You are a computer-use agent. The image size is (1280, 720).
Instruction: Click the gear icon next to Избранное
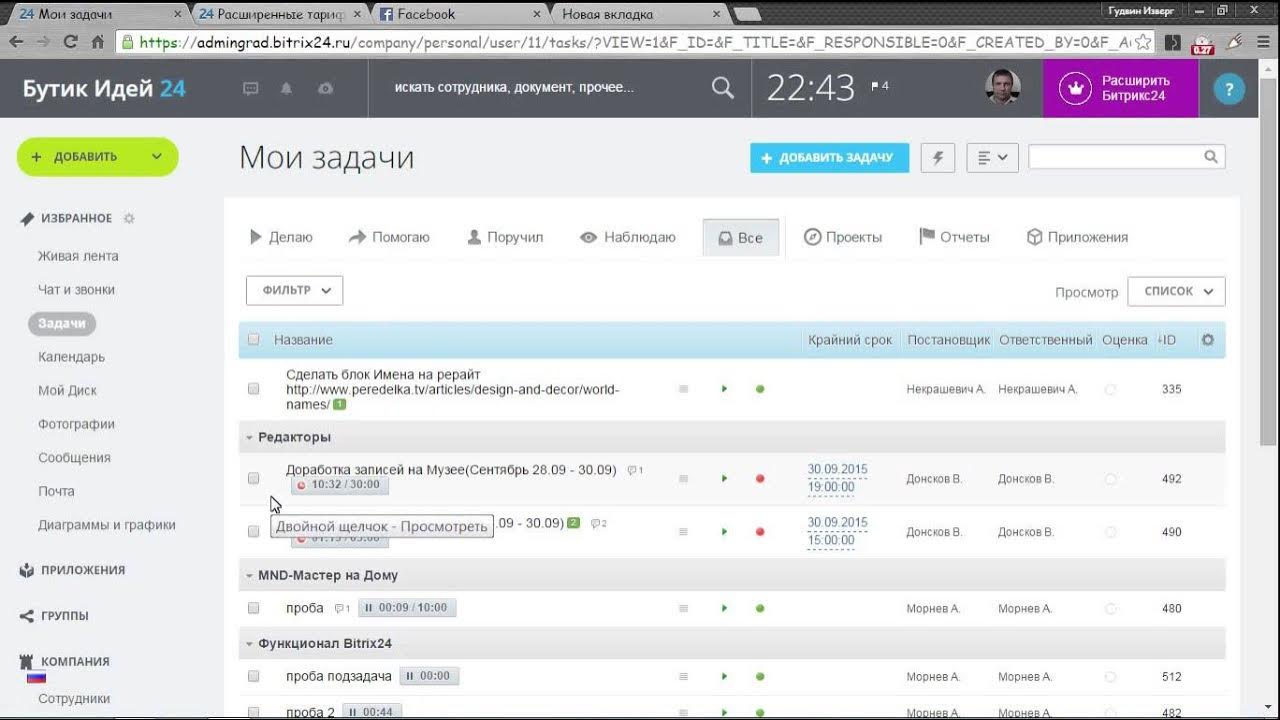tap(129, 218)
